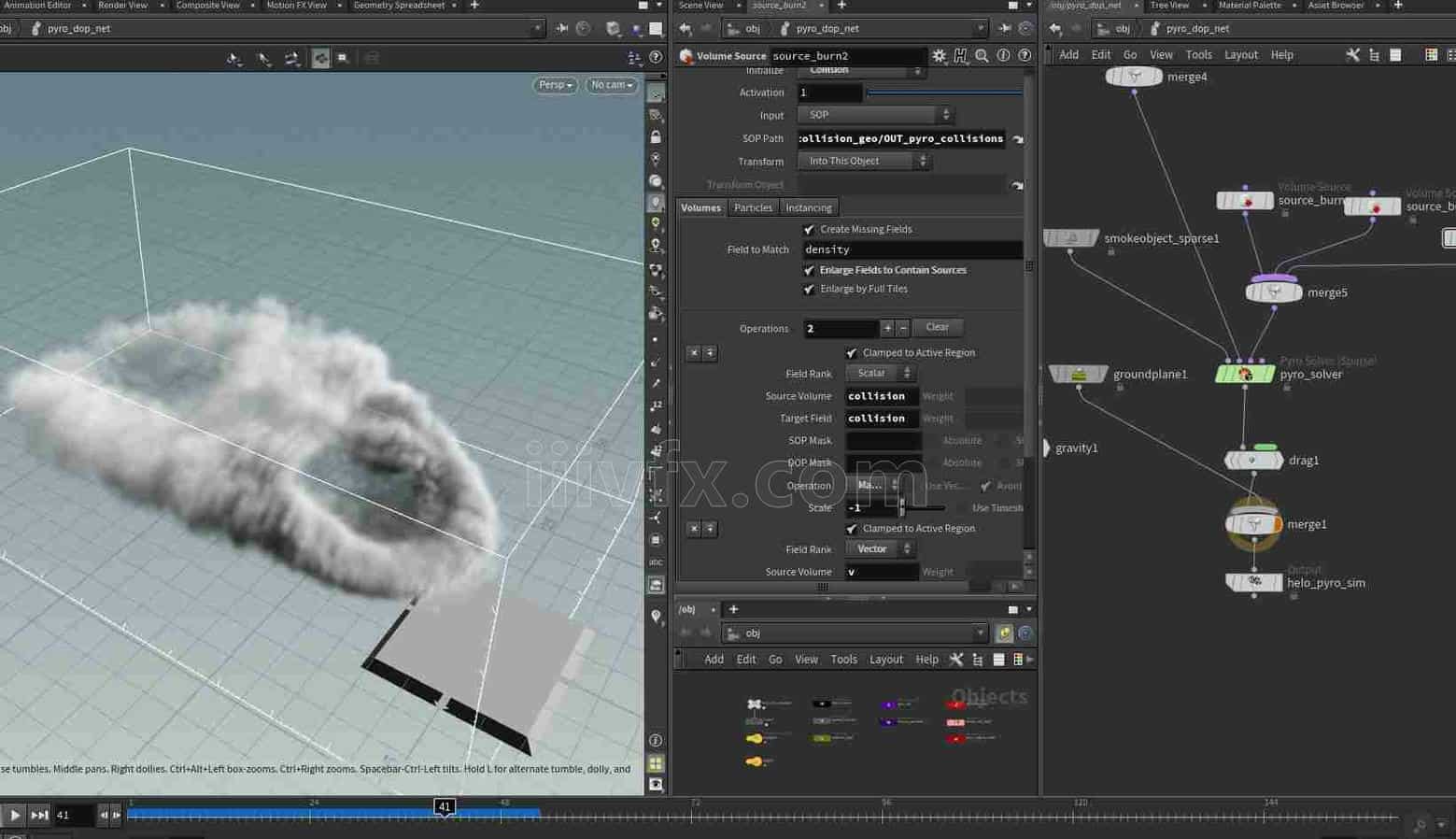Click the Clear operations button

[938, 328]
